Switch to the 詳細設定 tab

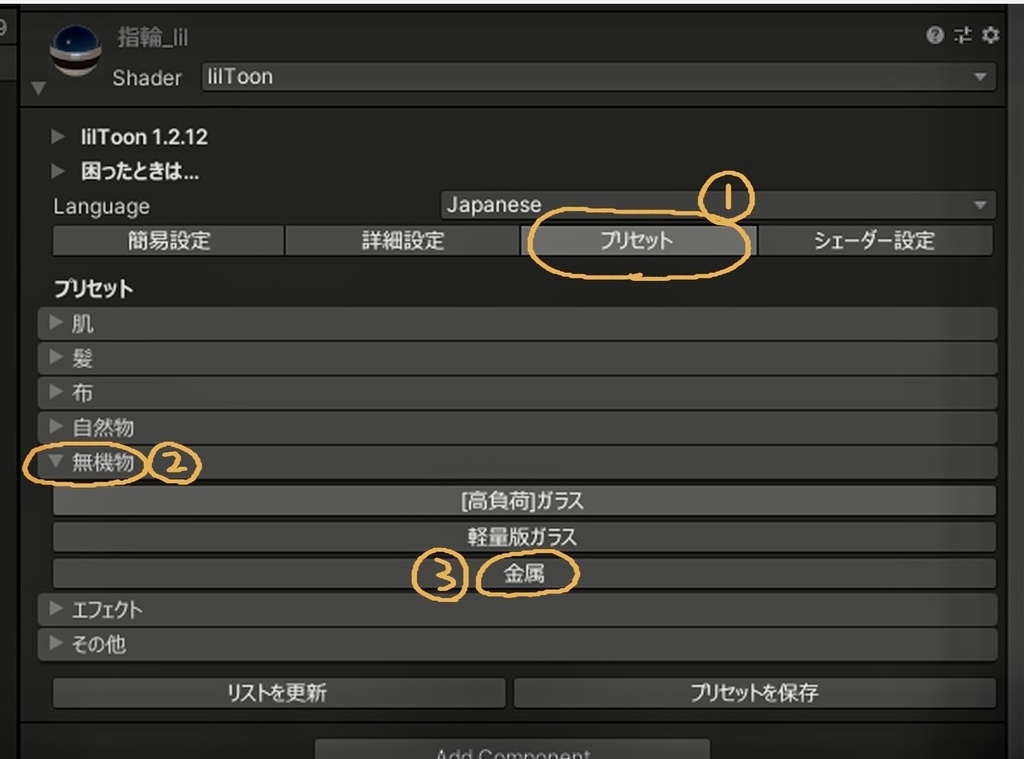(x=402, y=240)
